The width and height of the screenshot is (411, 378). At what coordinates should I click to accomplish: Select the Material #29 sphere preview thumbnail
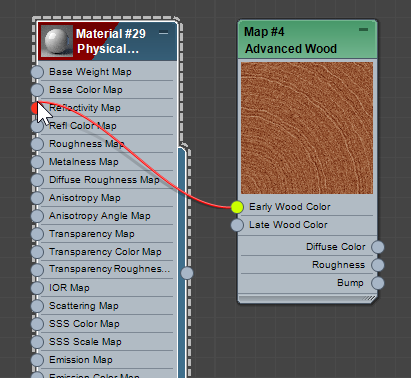pyautogui.click(x=57, y=42)
